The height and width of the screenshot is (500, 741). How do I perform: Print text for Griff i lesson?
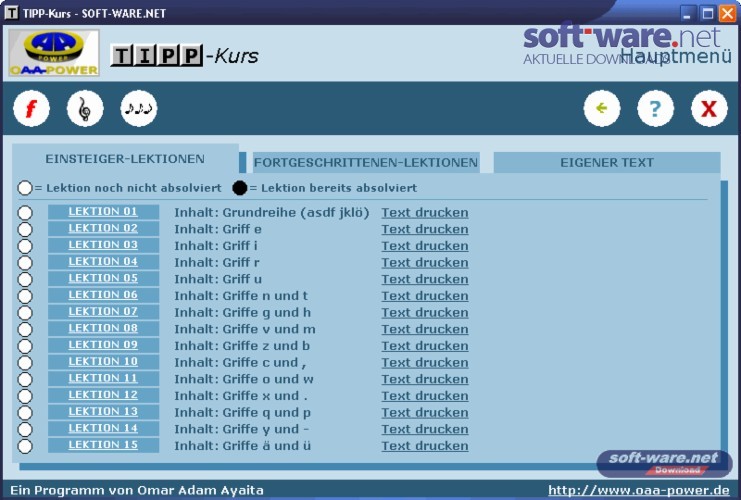(x=425, y=246)
